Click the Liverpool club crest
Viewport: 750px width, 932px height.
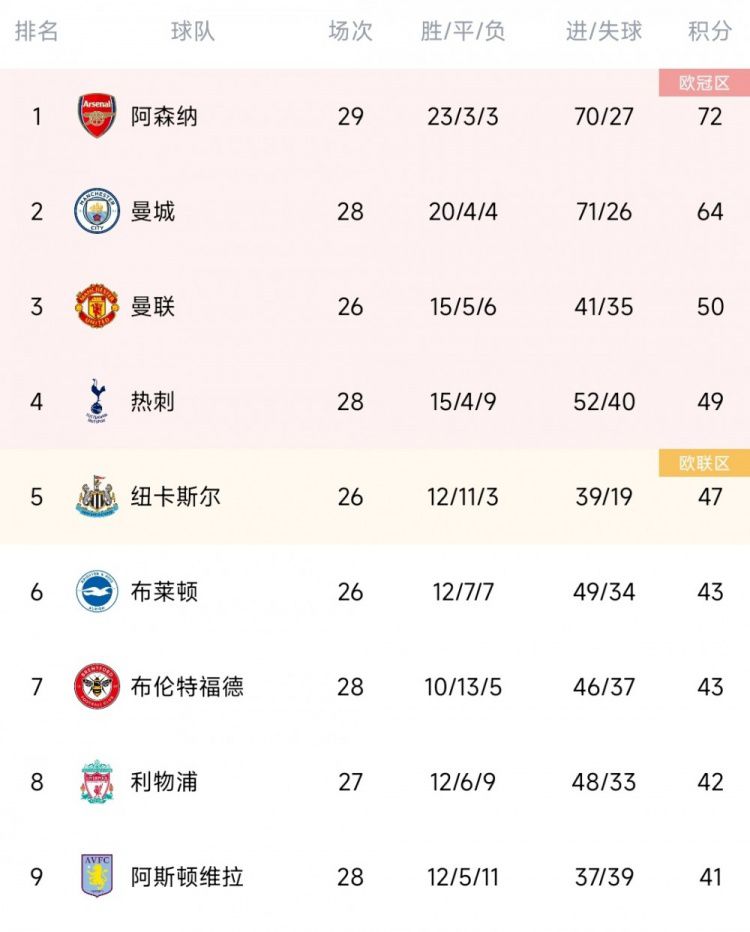click(x=98, y=781)
